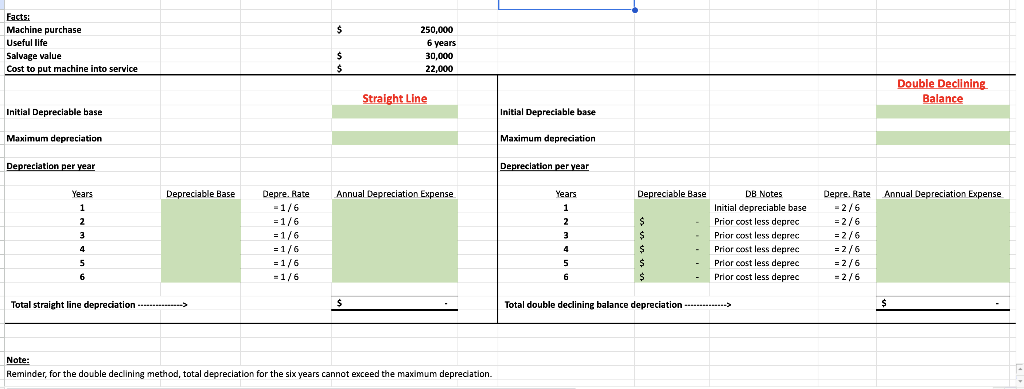Select the 'Years' header in Straight Line table

coord(82,194)
